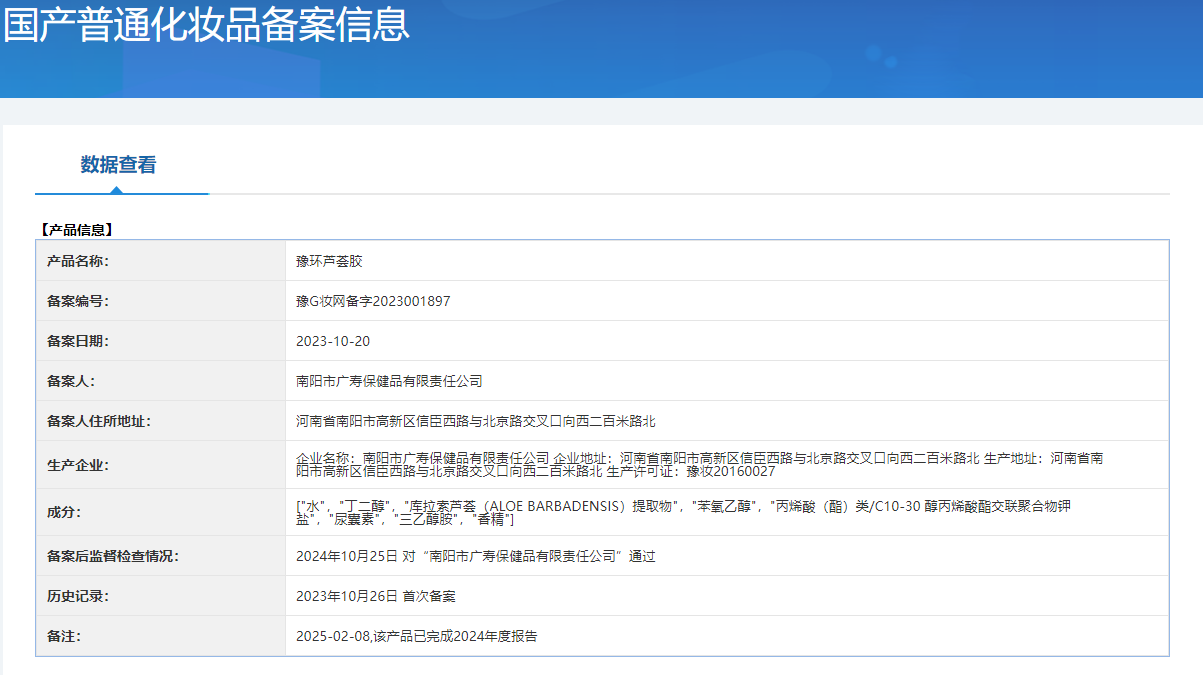Click the 2023年10月26日 首次备案 history entry

[x=375, y=596]
